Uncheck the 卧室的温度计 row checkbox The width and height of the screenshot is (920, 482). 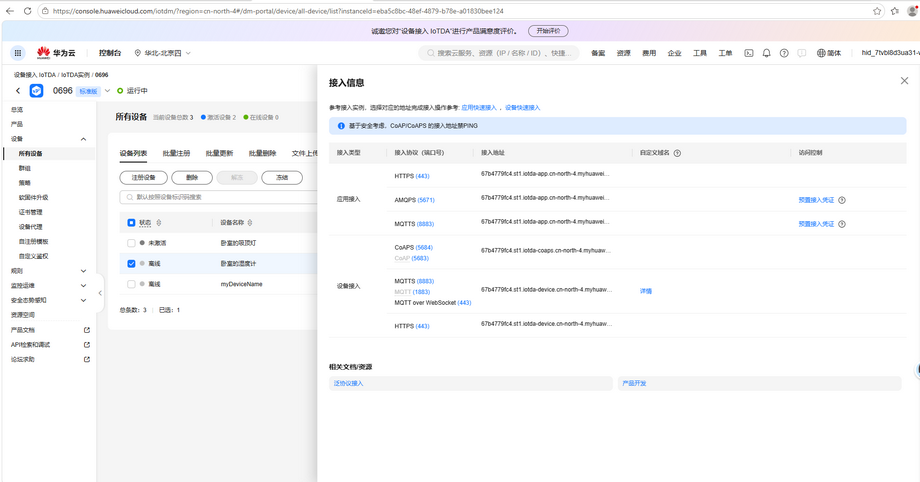(x=131, y=264)
